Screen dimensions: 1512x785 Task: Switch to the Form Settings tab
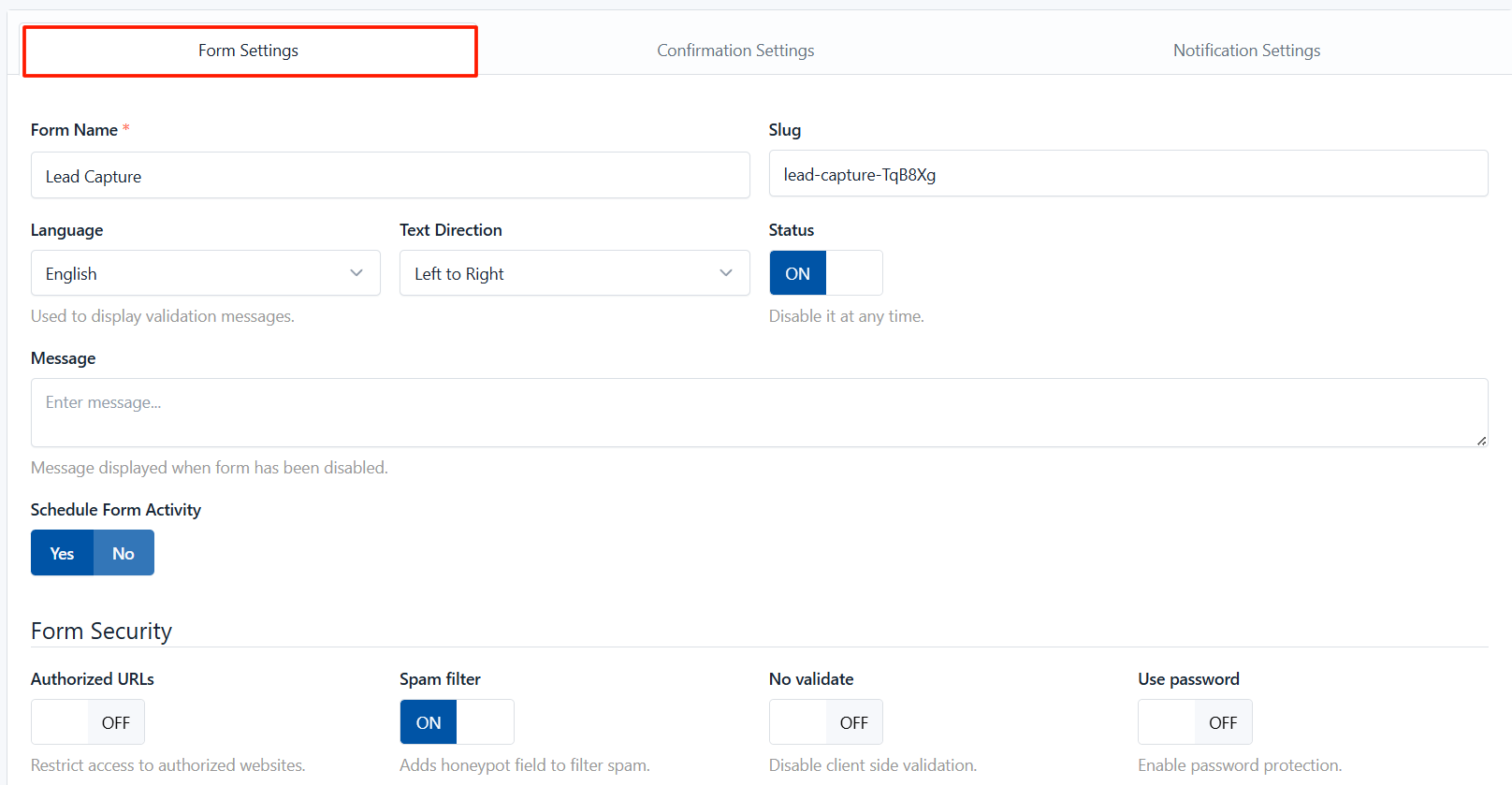pos(249,51)
